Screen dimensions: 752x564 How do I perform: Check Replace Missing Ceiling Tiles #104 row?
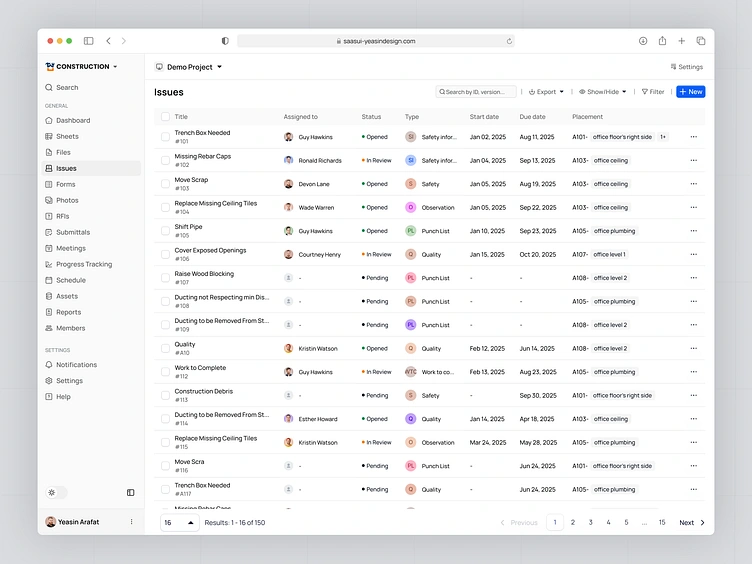(x=165, y=207)
